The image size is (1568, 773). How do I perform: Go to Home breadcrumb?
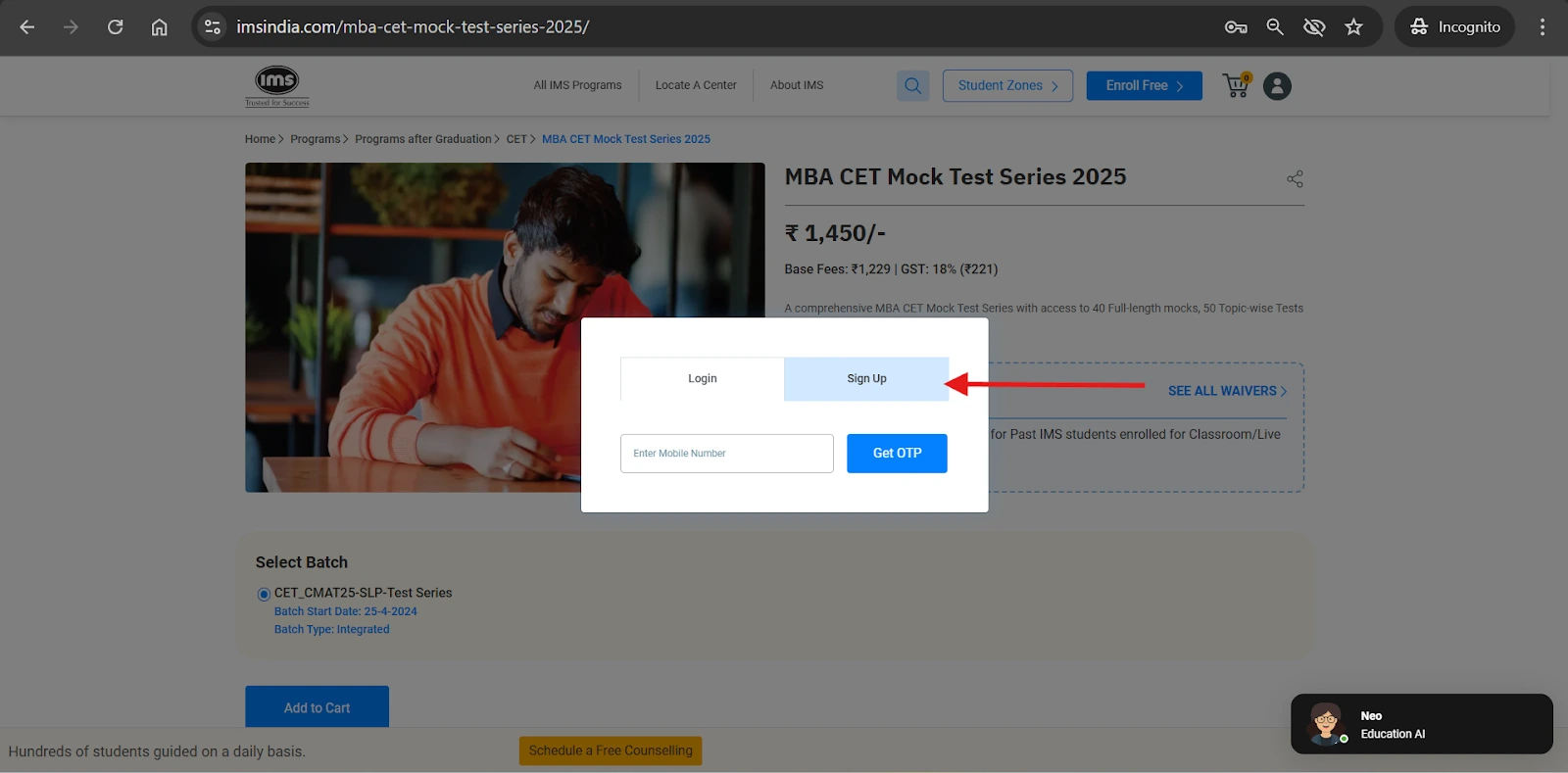click(x=260, y=139)
